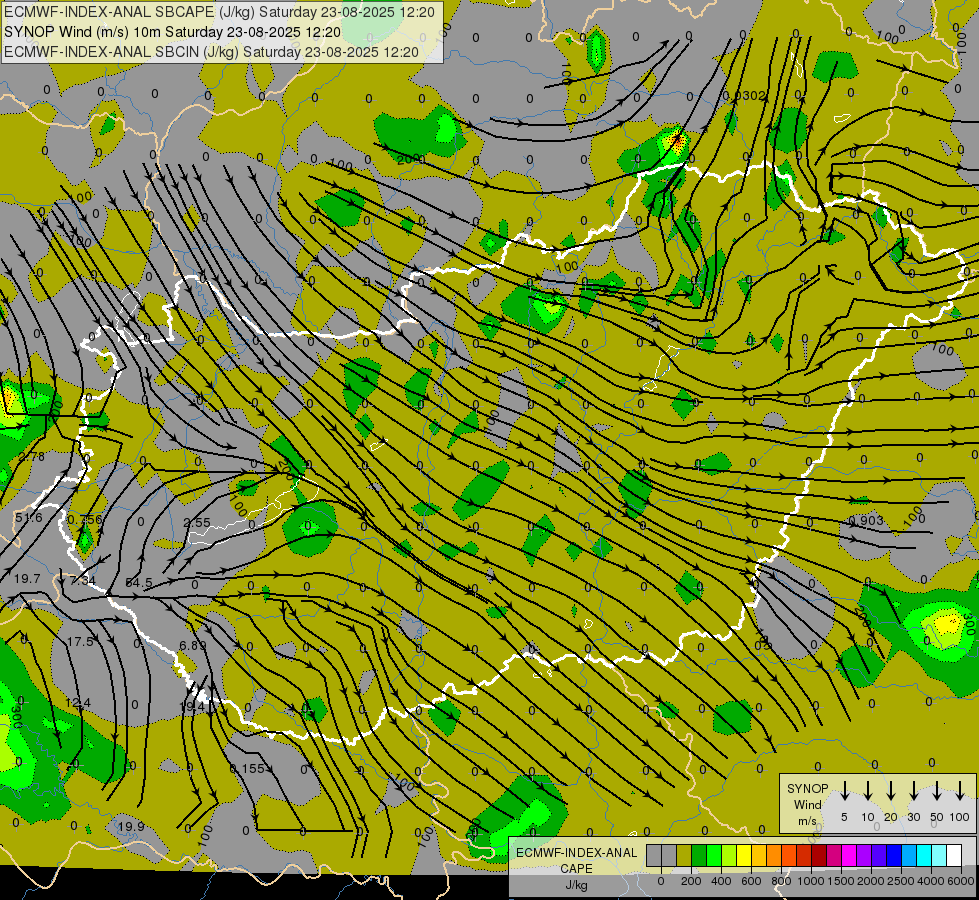Pick the olive 0-200 CAPE legend swatch
979x900 pixels.
(x=684, y=855)
